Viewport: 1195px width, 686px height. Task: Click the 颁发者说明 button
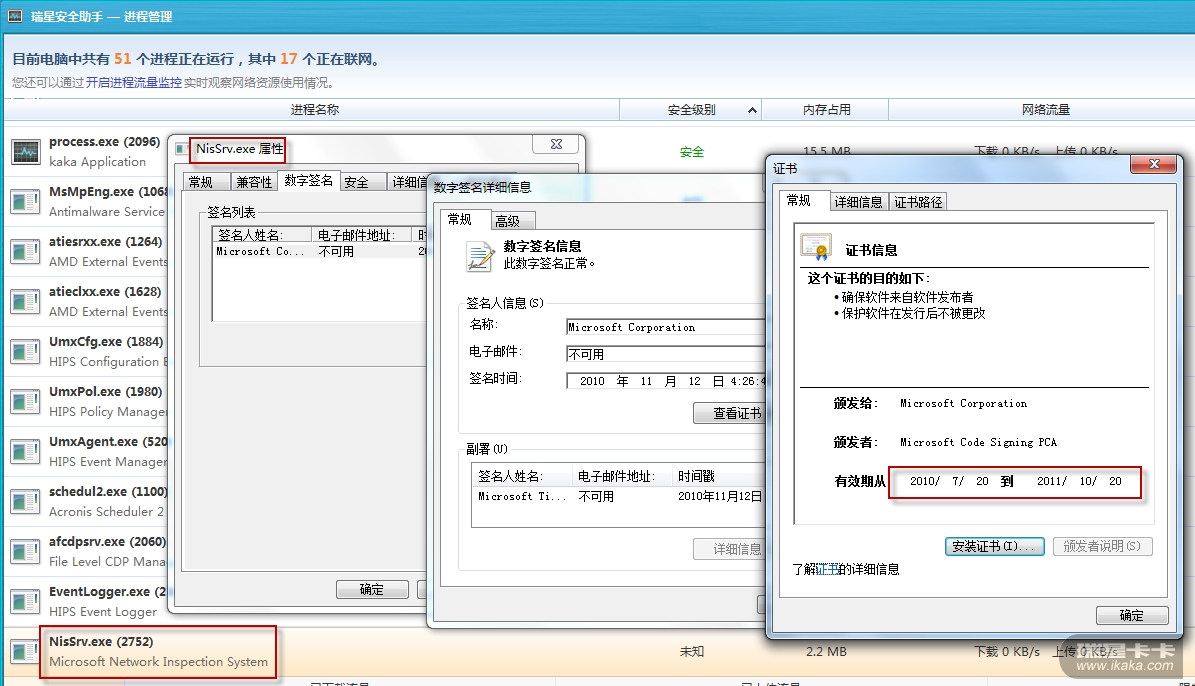1103,547
